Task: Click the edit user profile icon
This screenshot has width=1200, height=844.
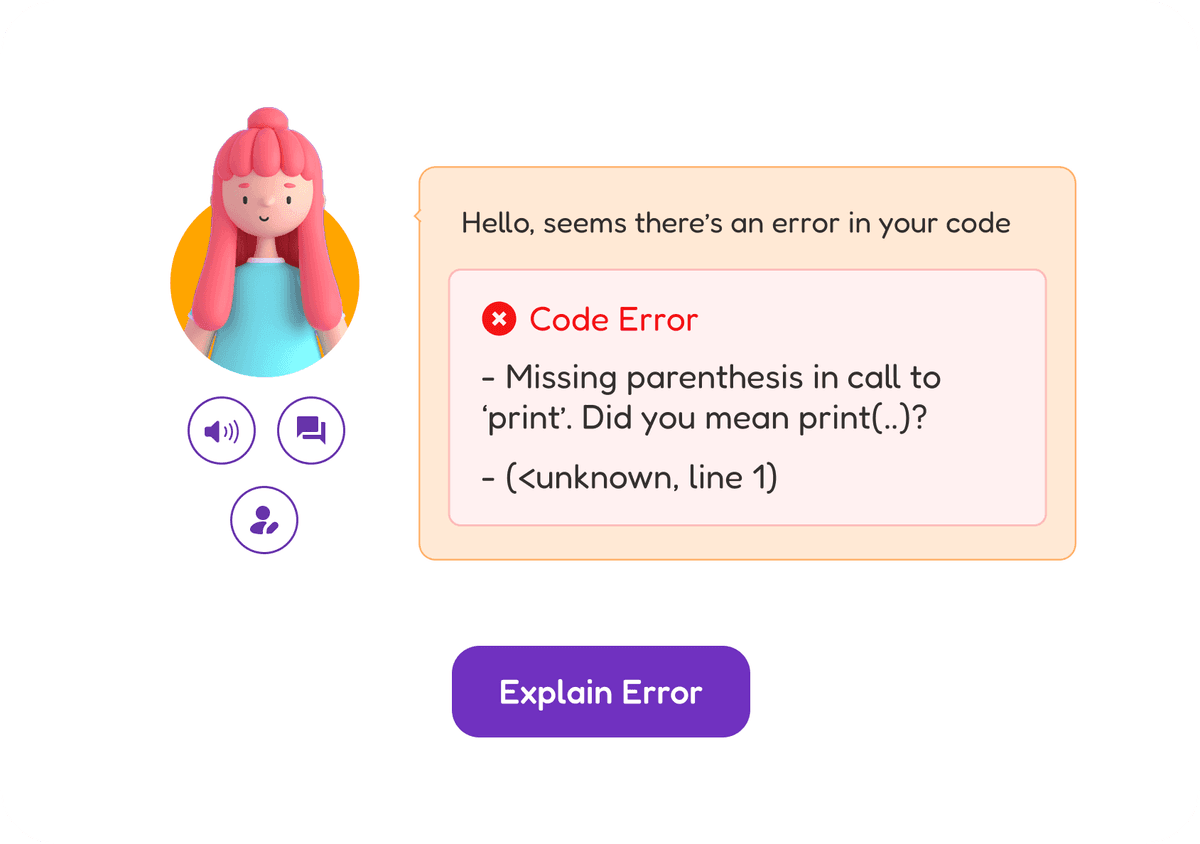Action: click(x=265, y=520)
